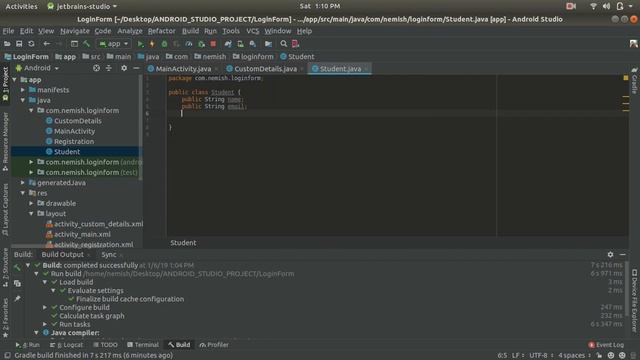Open the app run configuration dropdown

point(113,44)
